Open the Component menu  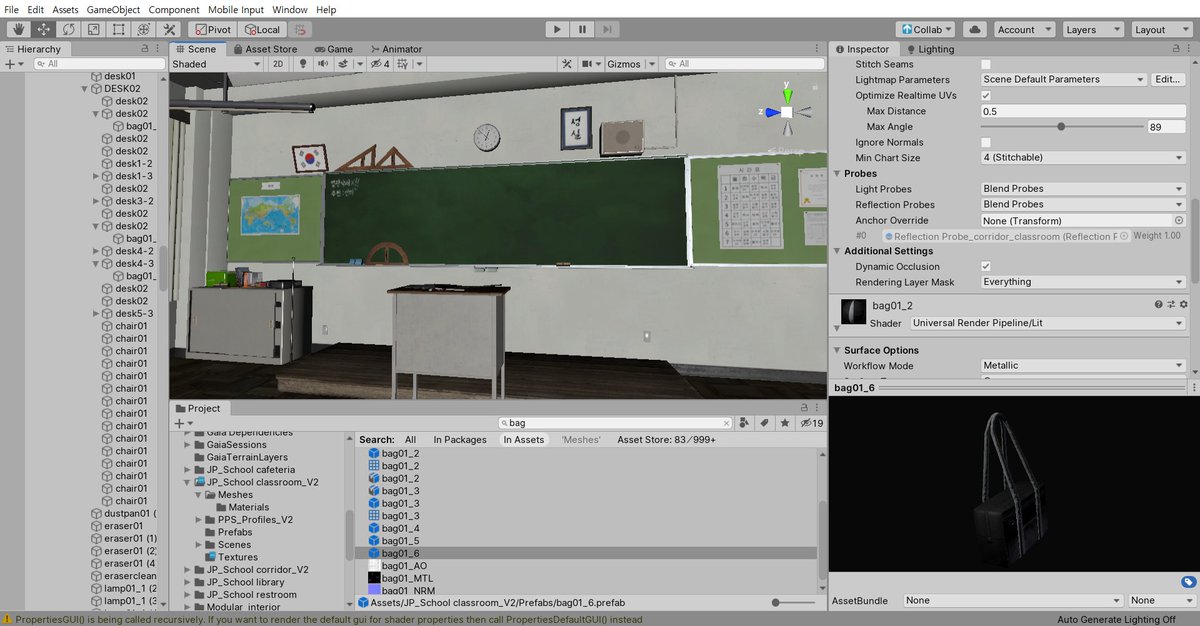[x=174, y=9]
